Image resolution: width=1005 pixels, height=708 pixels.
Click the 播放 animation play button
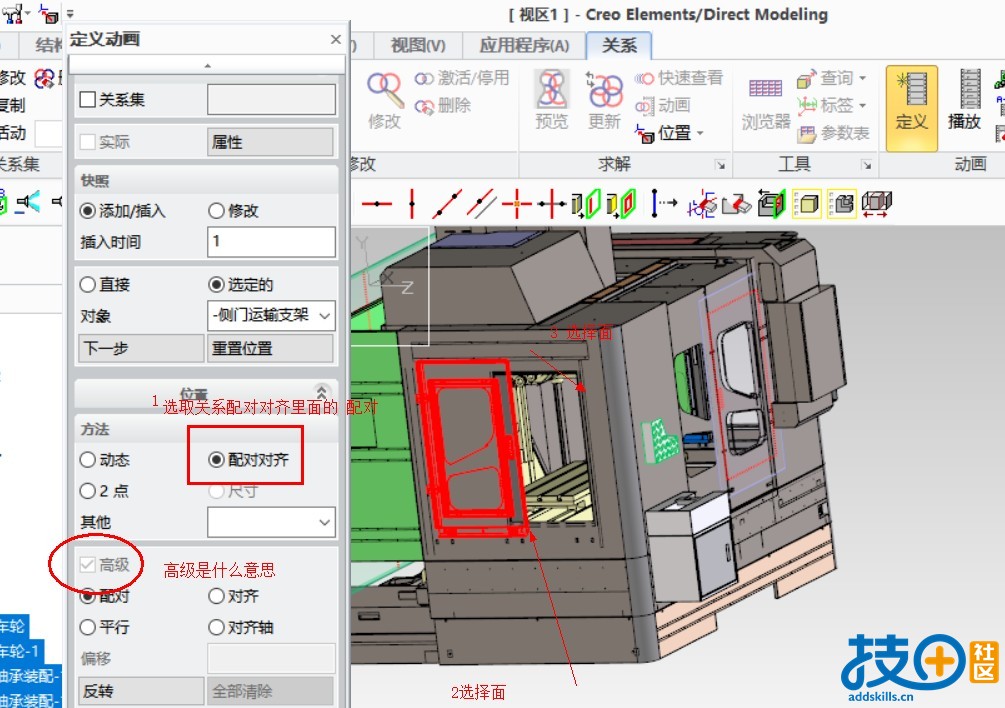point(964,100)
